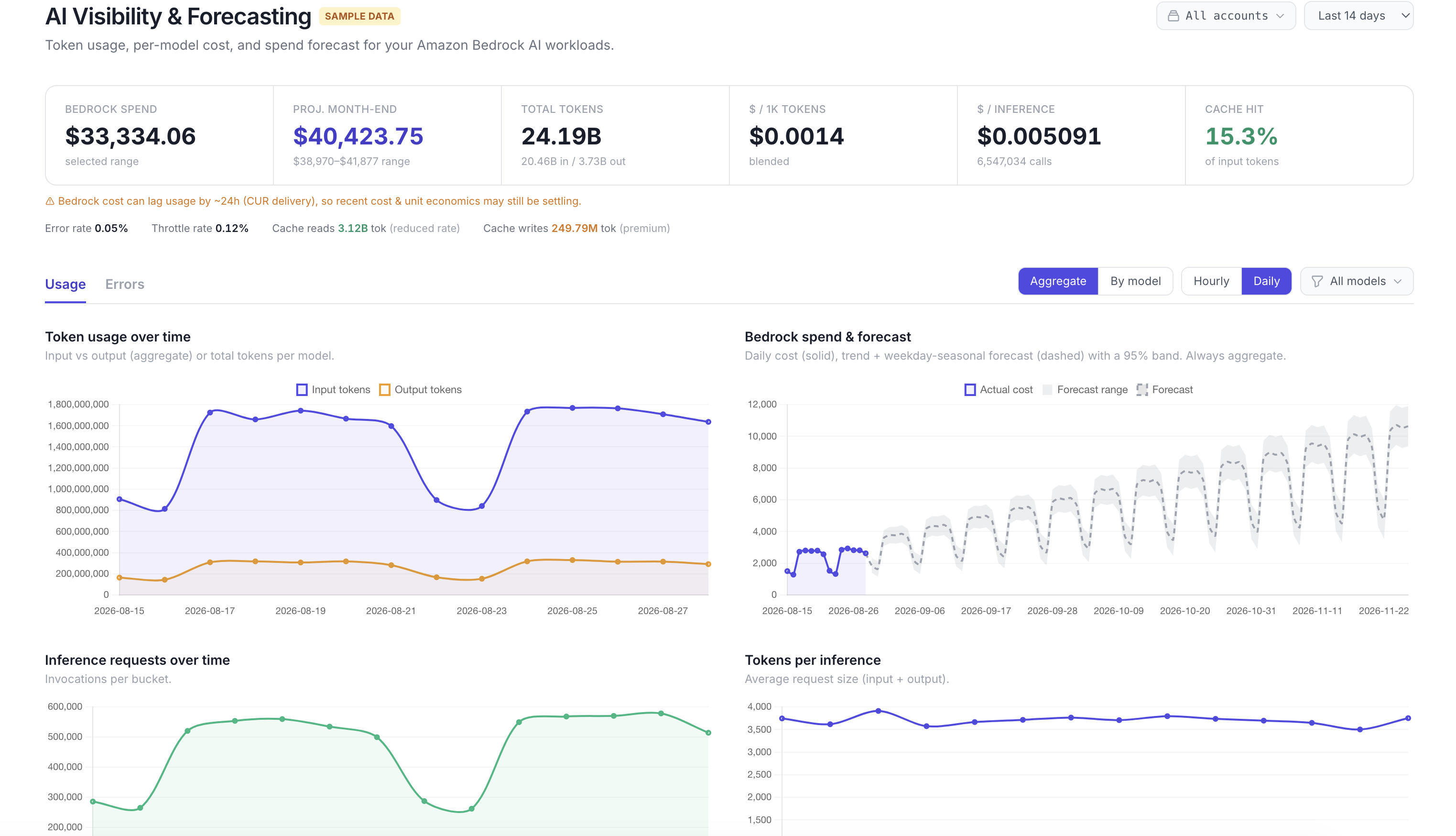The image size is (1456, 836).
Task: Click the warning triangle icon in cost lag notice
Action: click(50, 201)
